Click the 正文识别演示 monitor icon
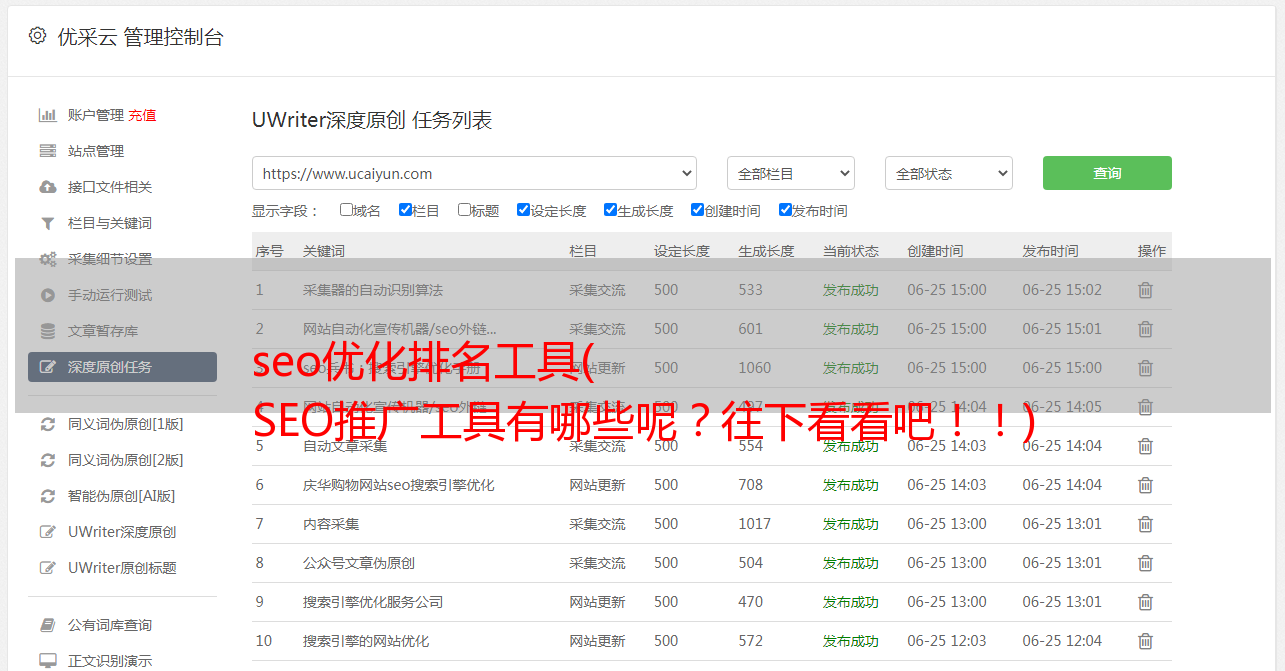Viewport: 1285px width, 671px height. [x=47, y=661]
